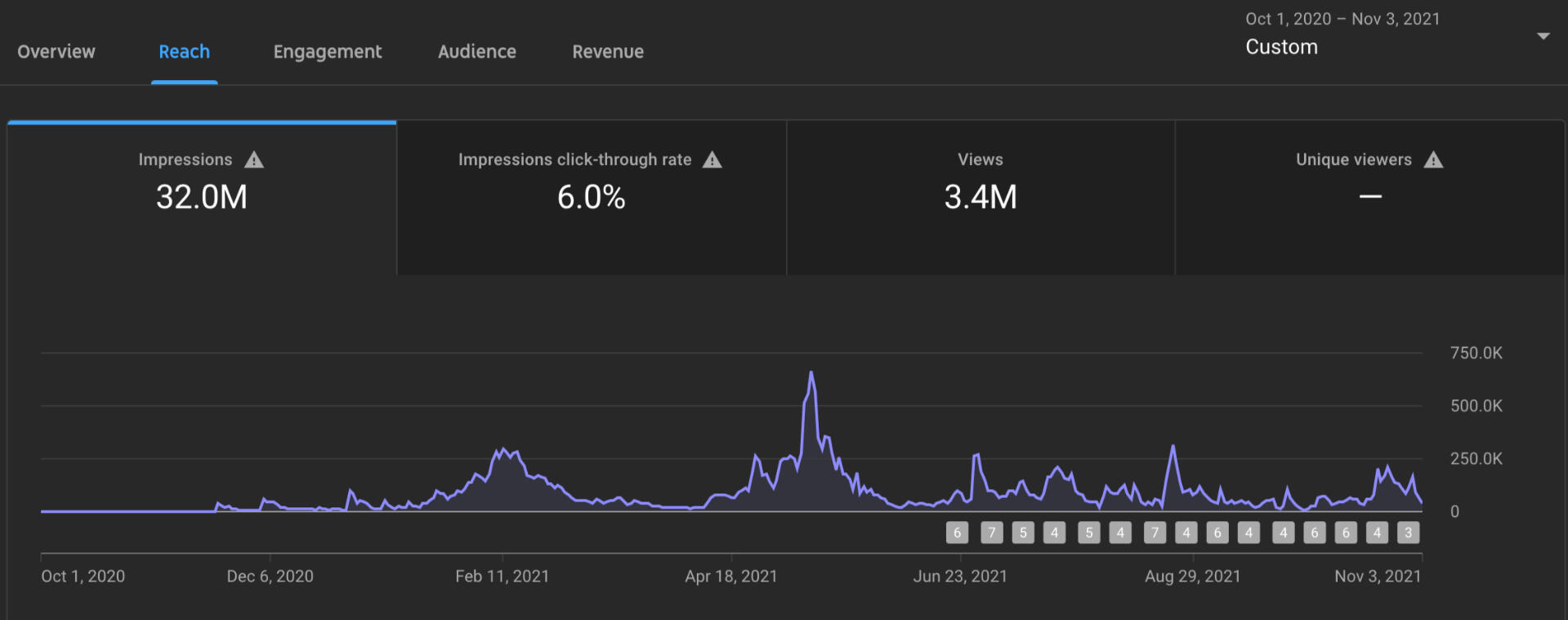This screenshot has width=1568, height=620.
Task: Click the highest peak on the impressions chart
Action: pos(811,373)
